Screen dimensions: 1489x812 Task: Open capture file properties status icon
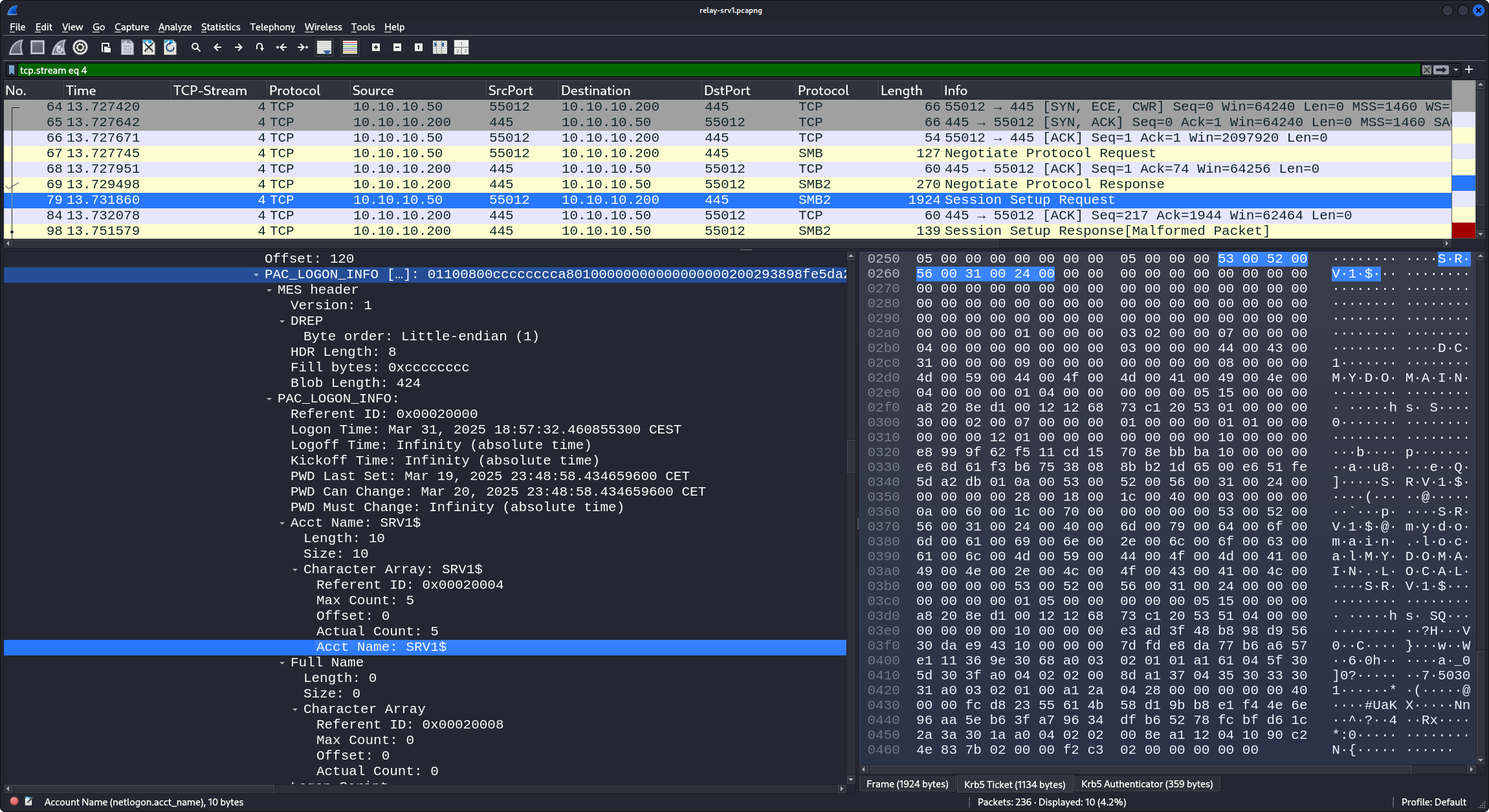28,801
